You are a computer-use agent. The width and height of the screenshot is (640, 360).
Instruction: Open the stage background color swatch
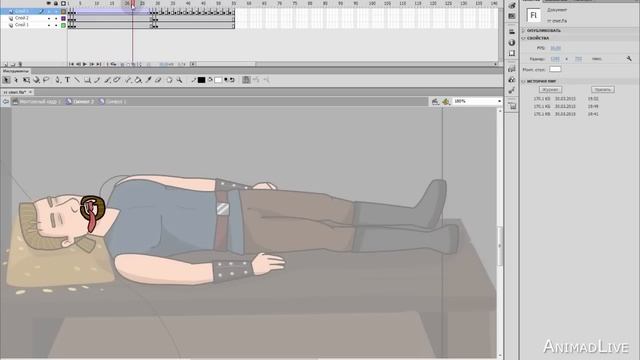coord(555,69)
